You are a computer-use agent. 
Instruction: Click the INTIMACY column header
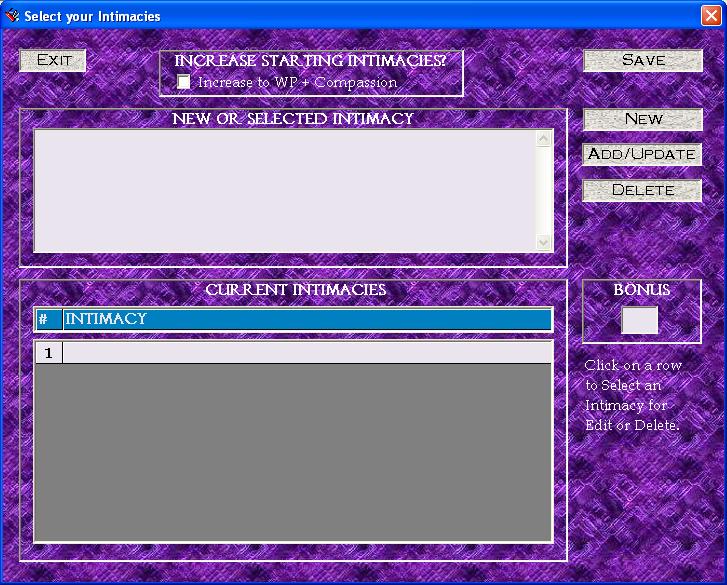307,319
